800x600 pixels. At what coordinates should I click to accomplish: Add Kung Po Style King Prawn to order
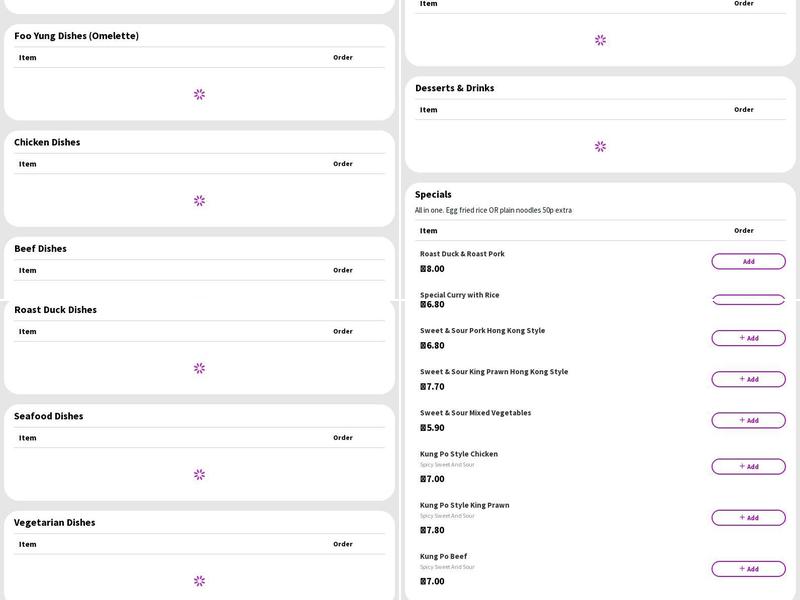click(x=748, y=517)
